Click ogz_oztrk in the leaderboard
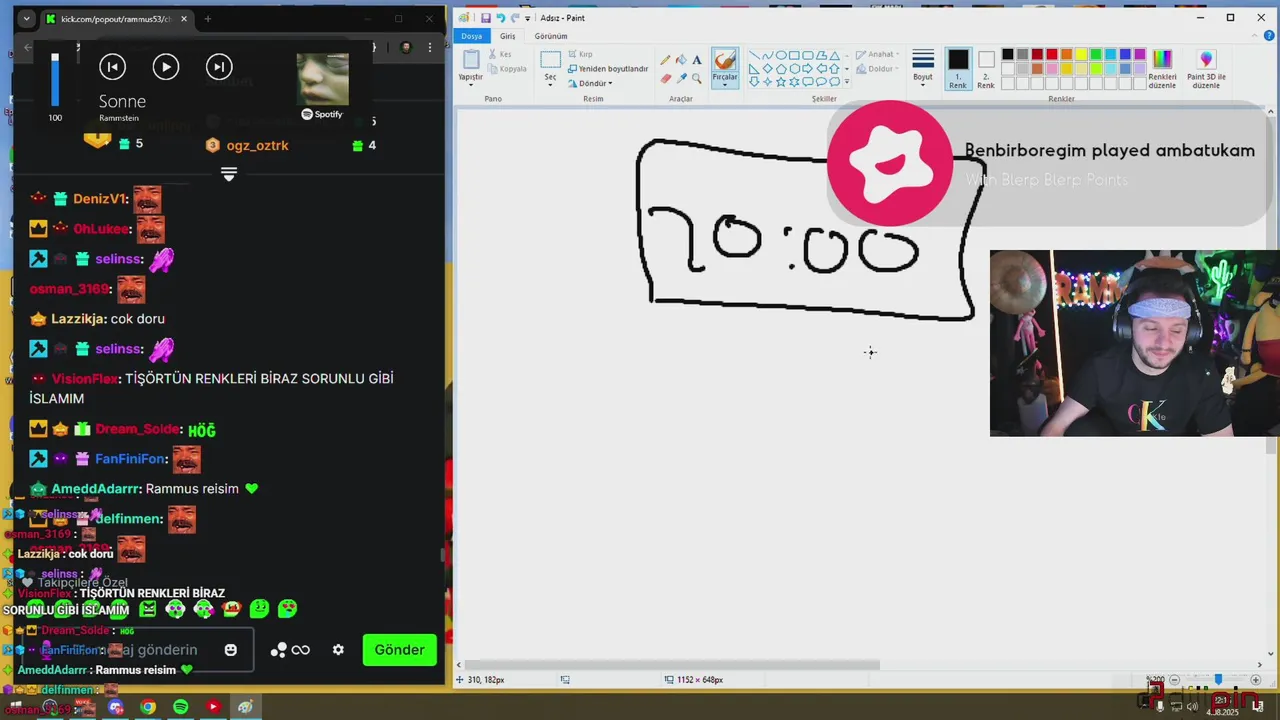This screenshot has height=720, width=1280. [257, 145]
